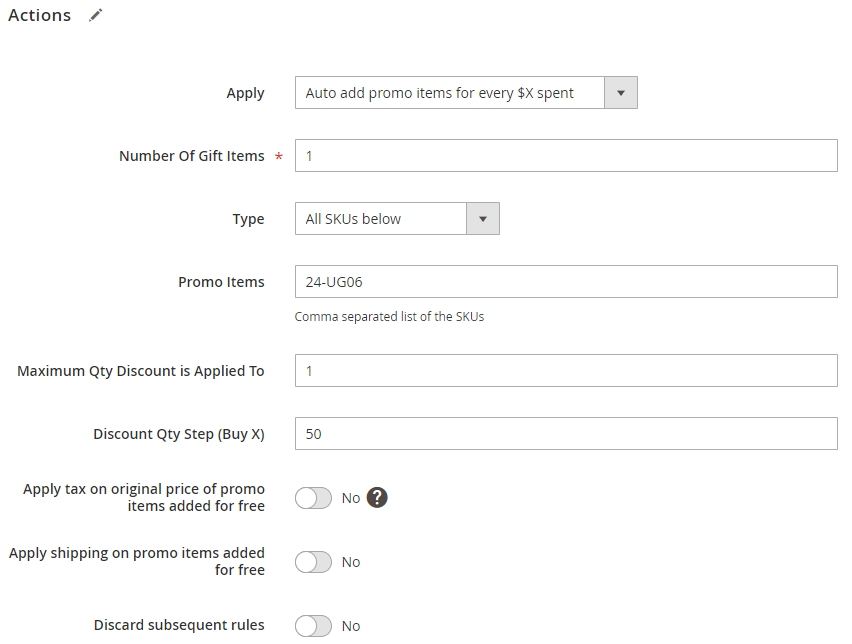852x644 pixels.
Task: Open the Type dropdown
Action: click(397, 219)
